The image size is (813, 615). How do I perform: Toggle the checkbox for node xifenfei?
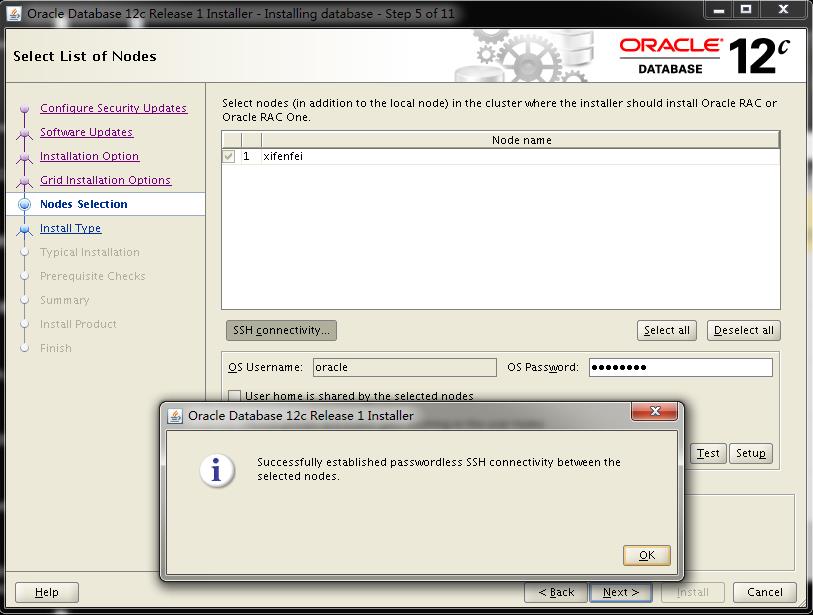pos(229,156)
